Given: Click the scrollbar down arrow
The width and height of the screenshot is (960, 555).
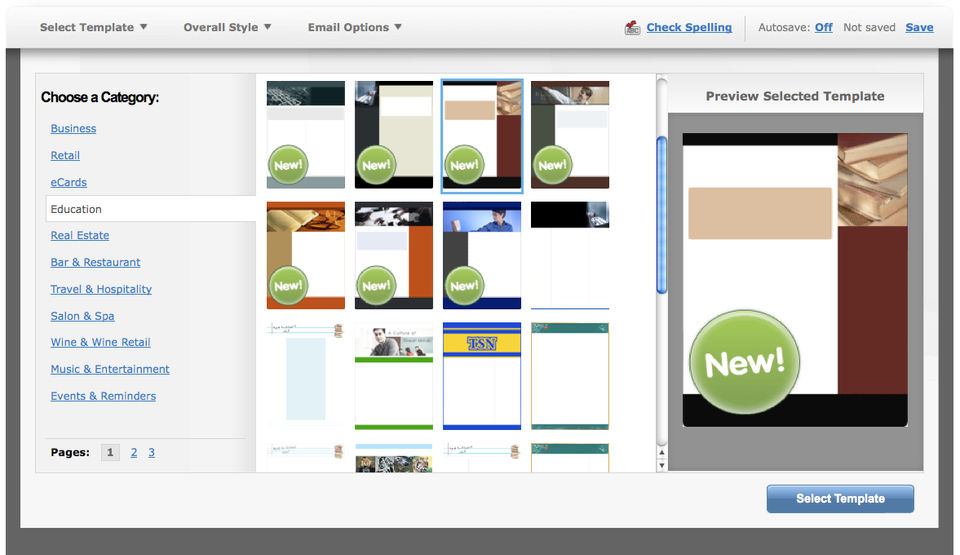Looking at the screenshot, I should [661, 466].
